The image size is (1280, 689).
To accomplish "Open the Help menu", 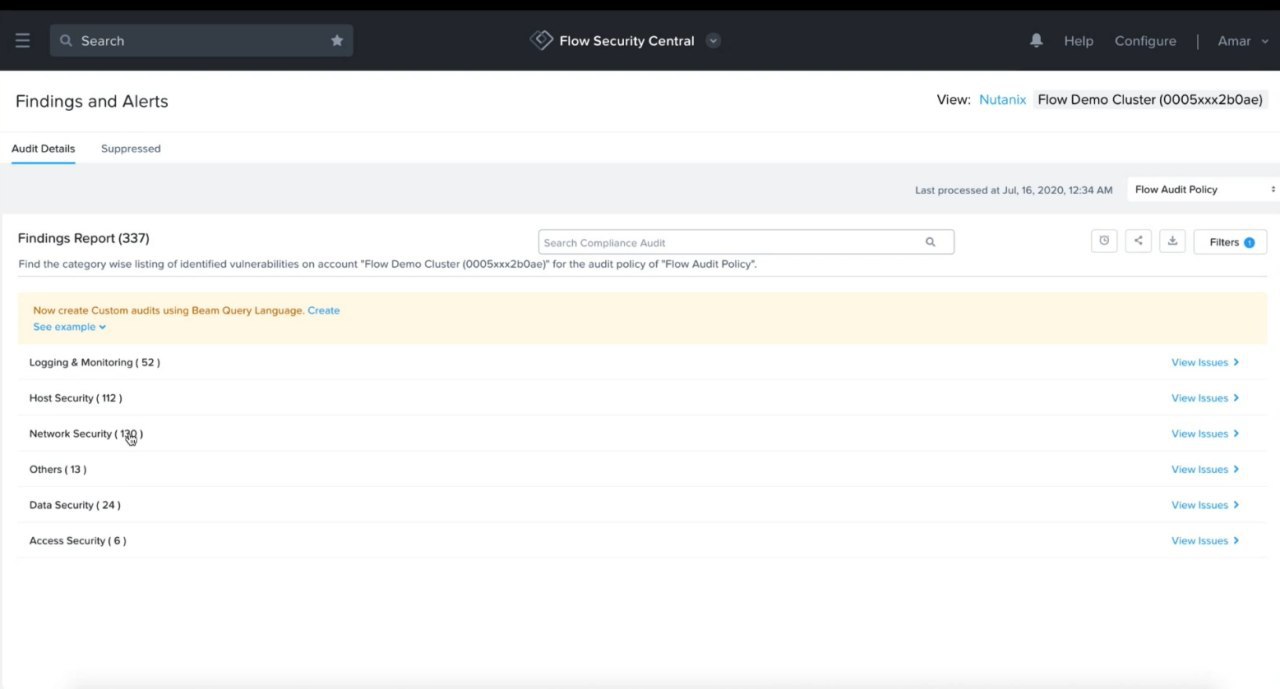I will click(1078, 41).
